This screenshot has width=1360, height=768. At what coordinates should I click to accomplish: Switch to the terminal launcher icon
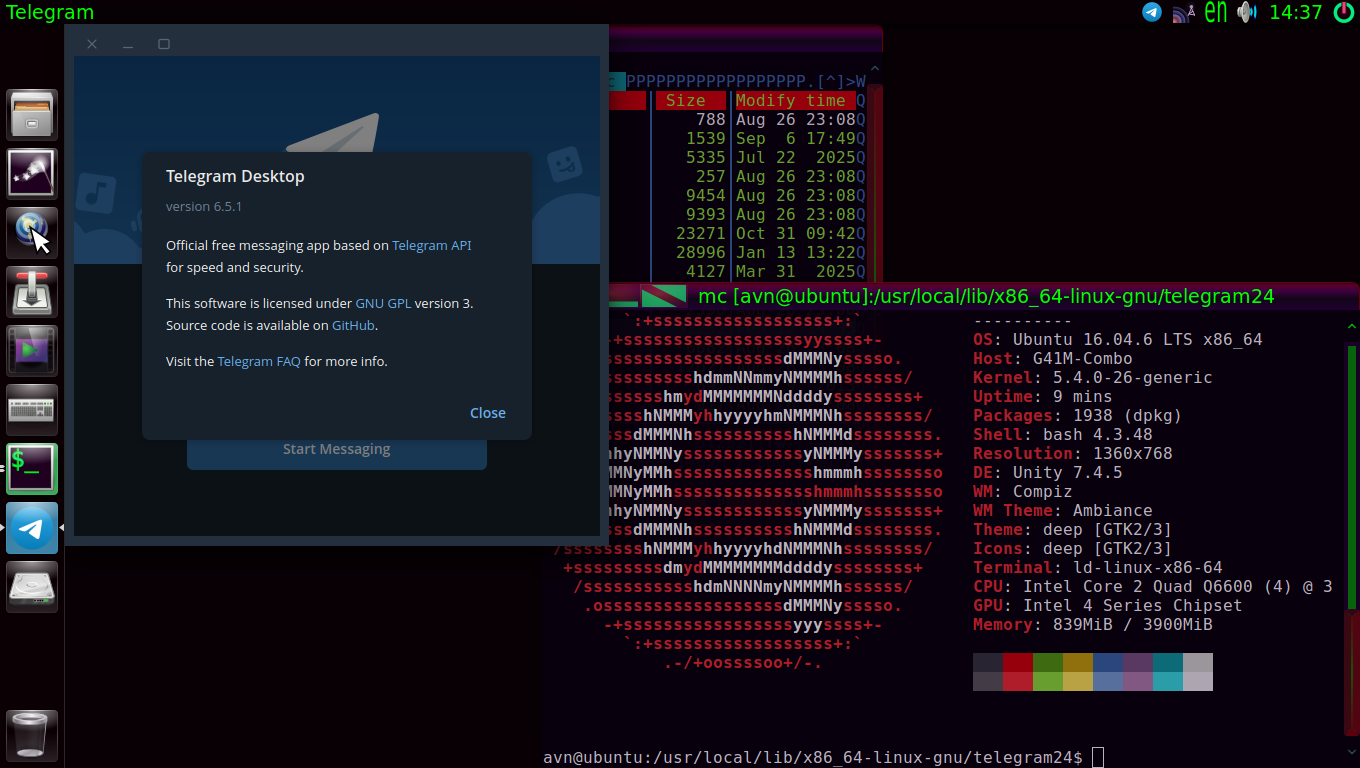(x=33, y=469)
